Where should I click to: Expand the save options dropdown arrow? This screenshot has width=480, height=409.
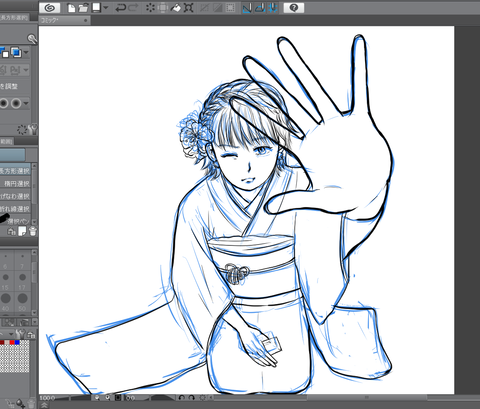click(106, 8)
